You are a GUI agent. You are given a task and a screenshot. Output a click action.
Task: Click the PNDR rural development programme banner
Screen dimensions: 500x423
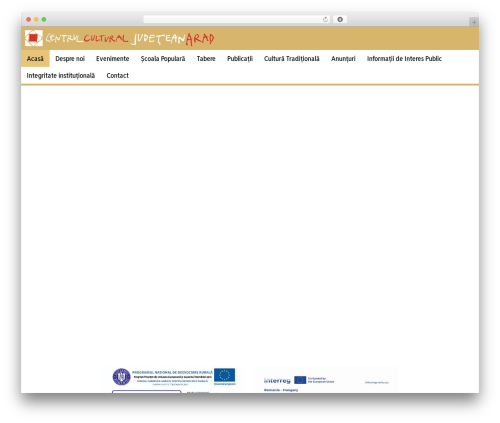(x=174, y=380)
